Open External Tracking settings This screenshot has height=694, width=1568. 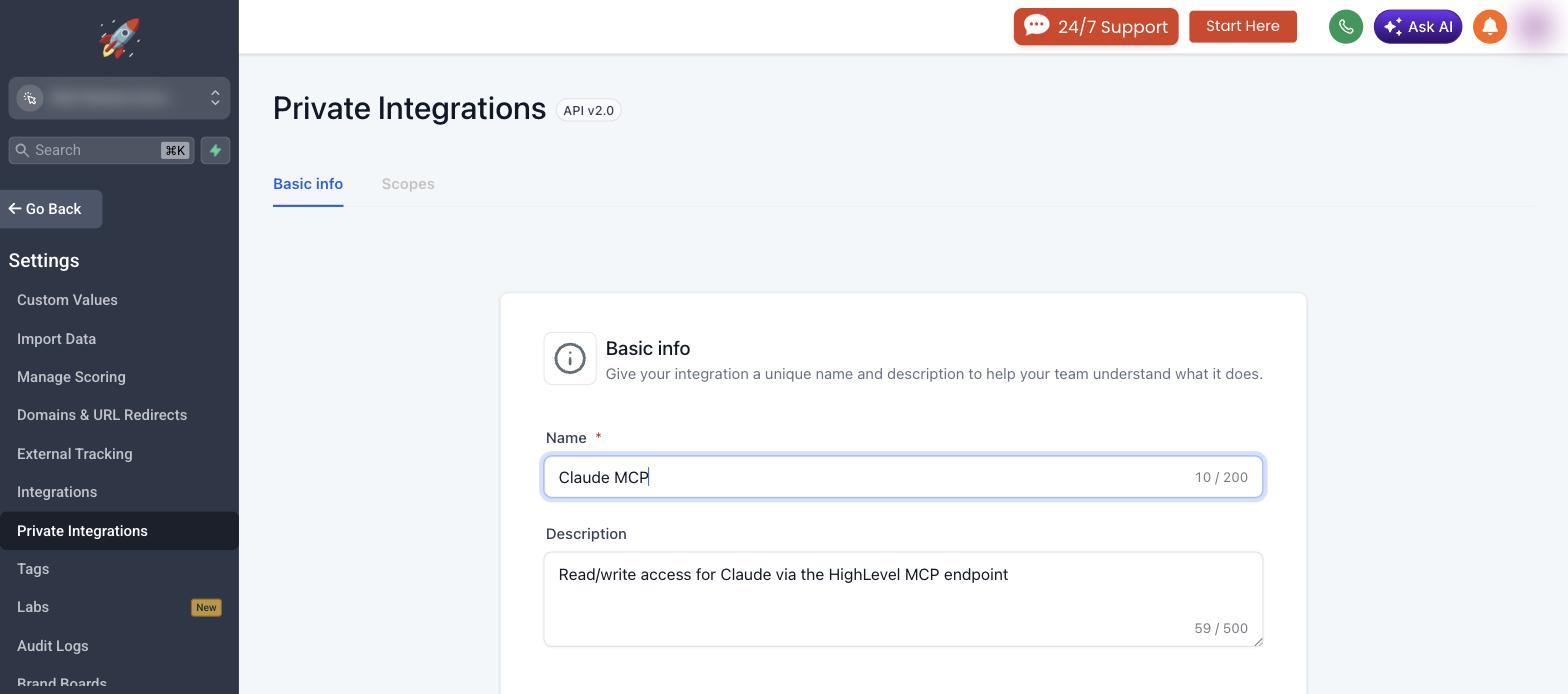(74, 454)
